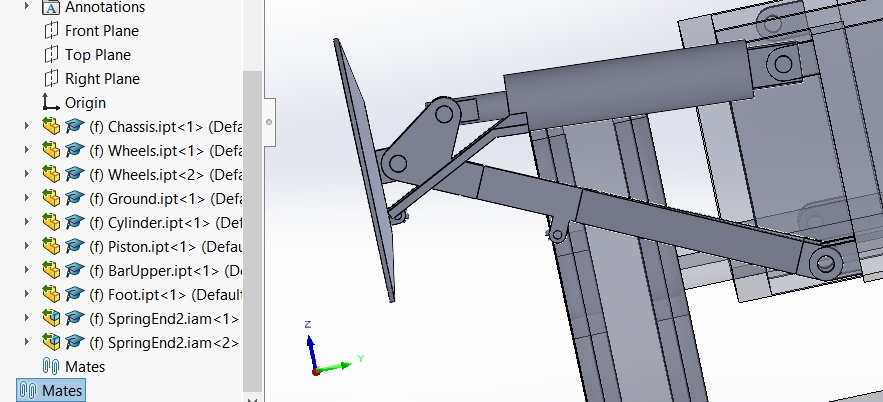883x402 pixels.
Task: Select the unhighlighted Mates folder
Action: tap(74, 367)
